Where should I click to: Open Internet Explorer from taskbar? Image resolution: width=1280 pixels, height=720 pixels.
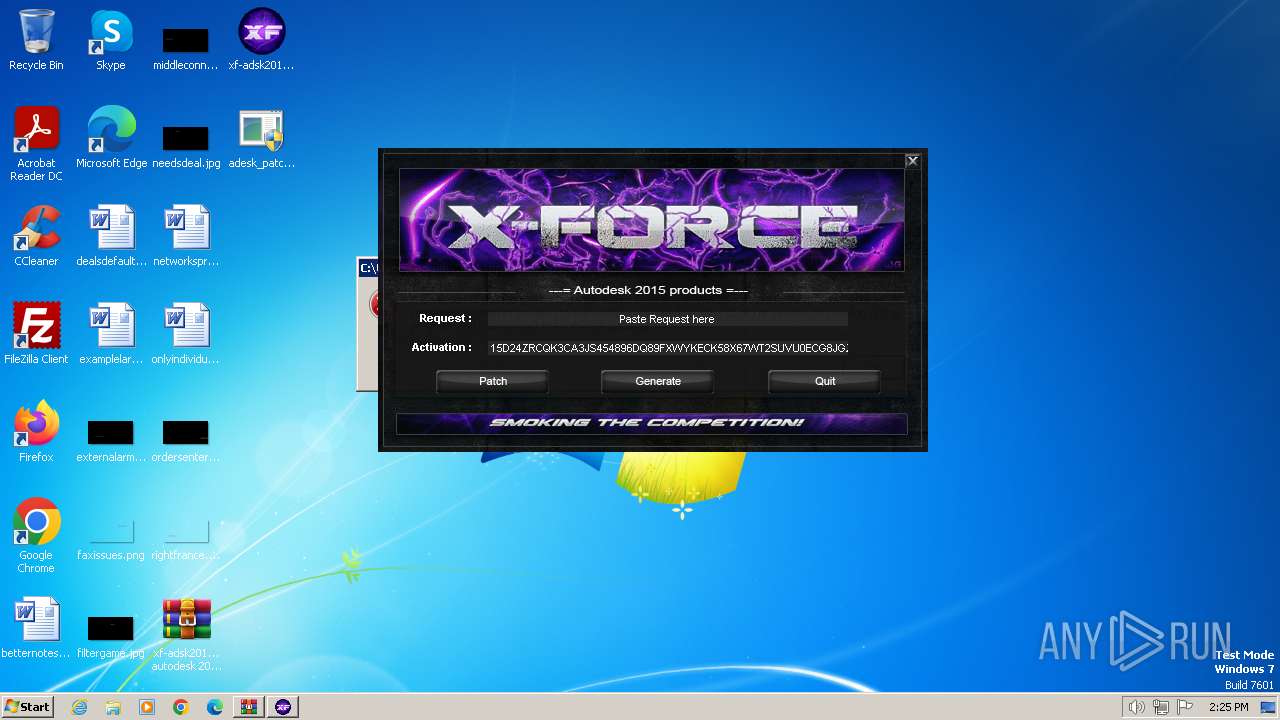(79, 707)
